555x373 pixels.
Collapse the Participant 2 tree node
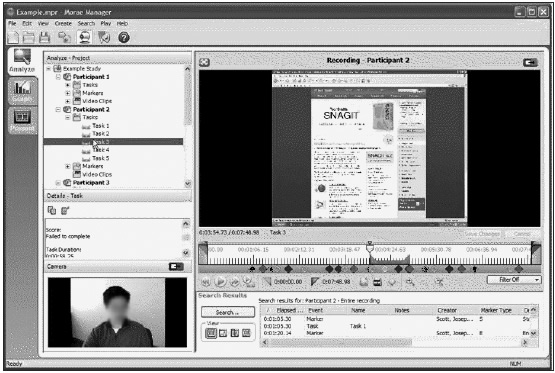[58, 109]
